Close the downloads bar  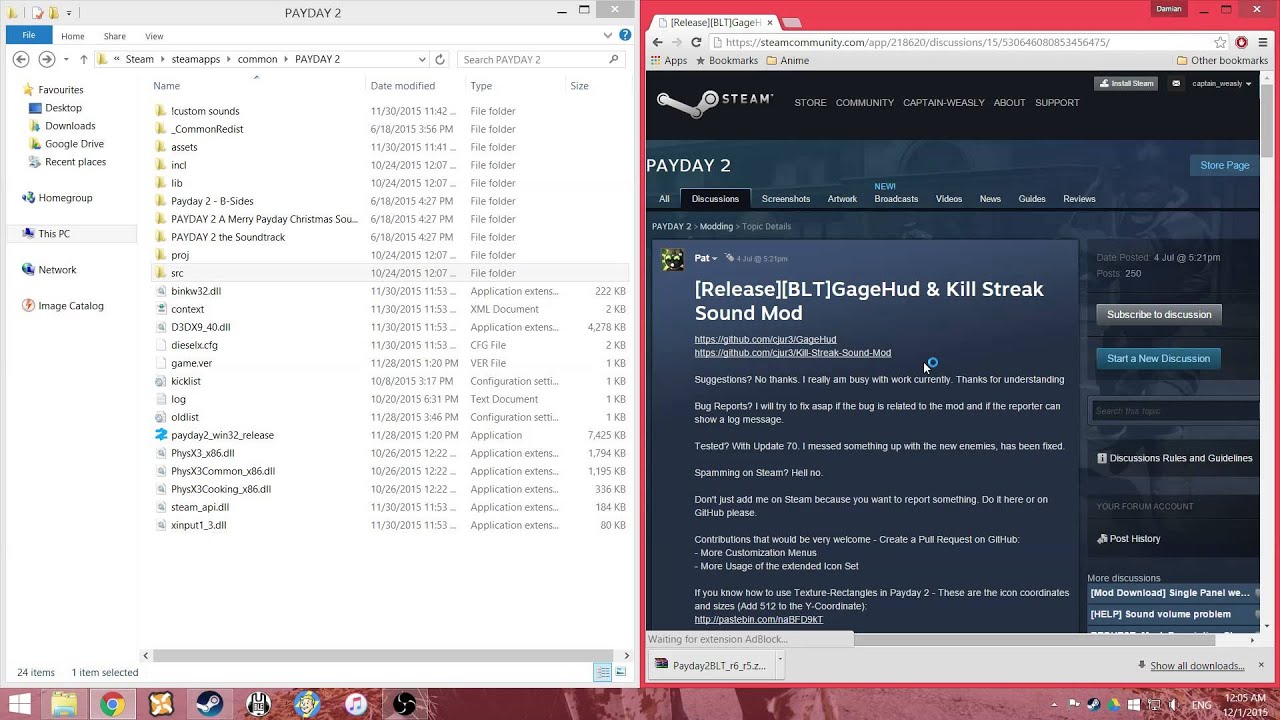click(x=1261, y=665)
